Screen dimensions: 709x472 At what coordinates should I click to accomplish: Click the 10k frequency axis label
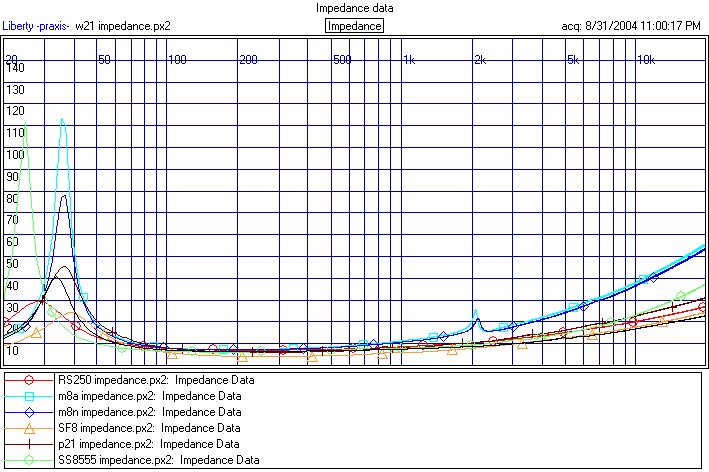646,60
